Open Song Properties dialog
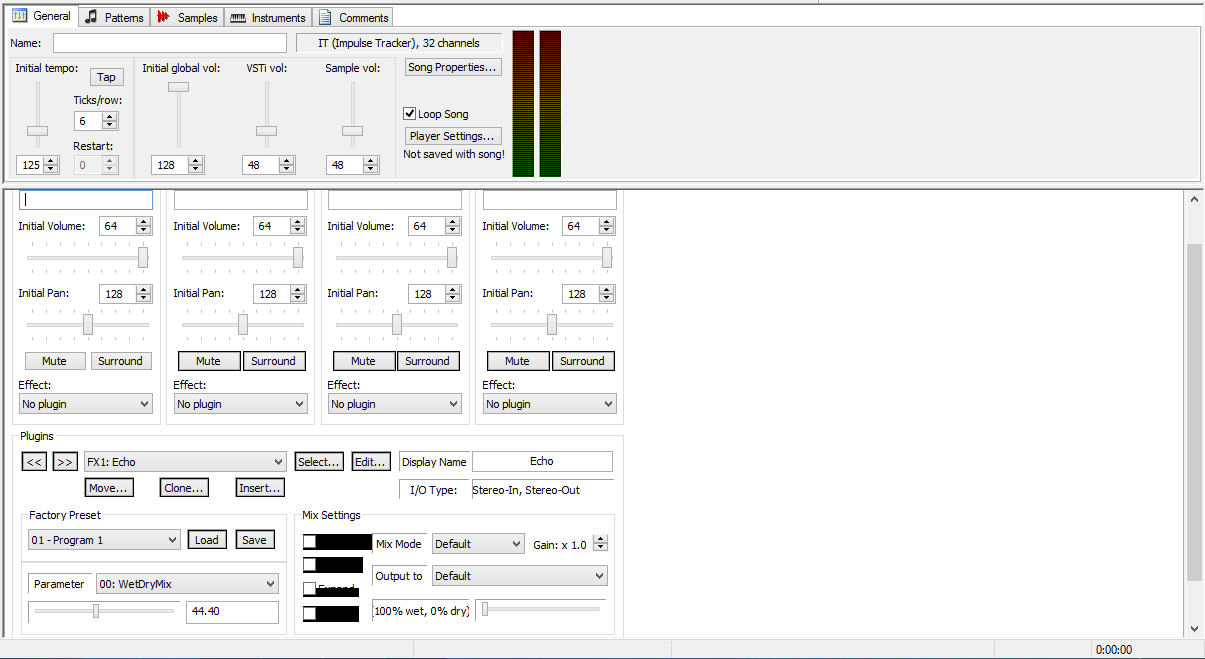Image resolution: width=1205 pixels, height=659 pixels. [453, 67]
